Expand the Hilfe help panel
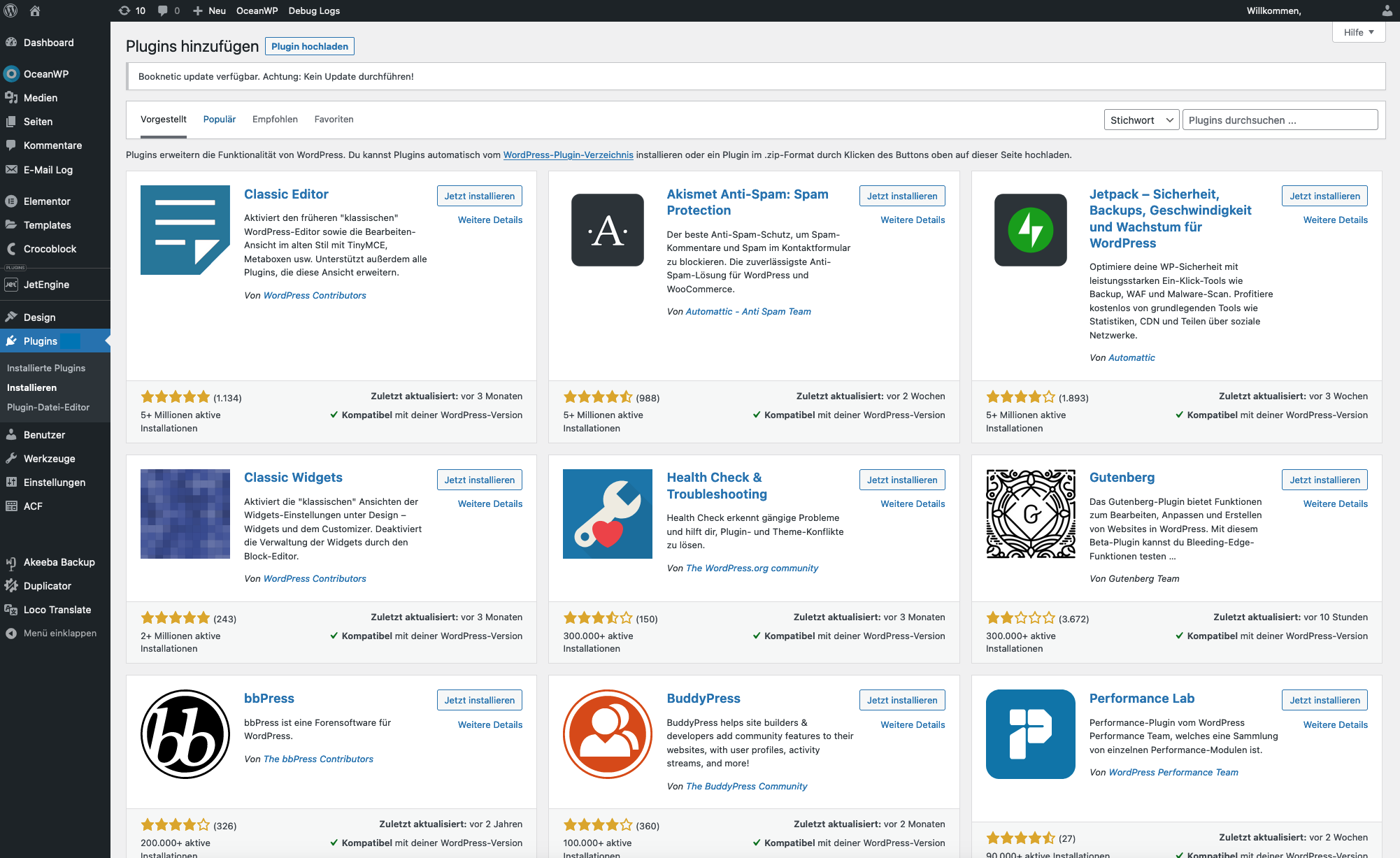Image resolution: width=1400 pixels, height=858 pixels. pos(1359,32)
